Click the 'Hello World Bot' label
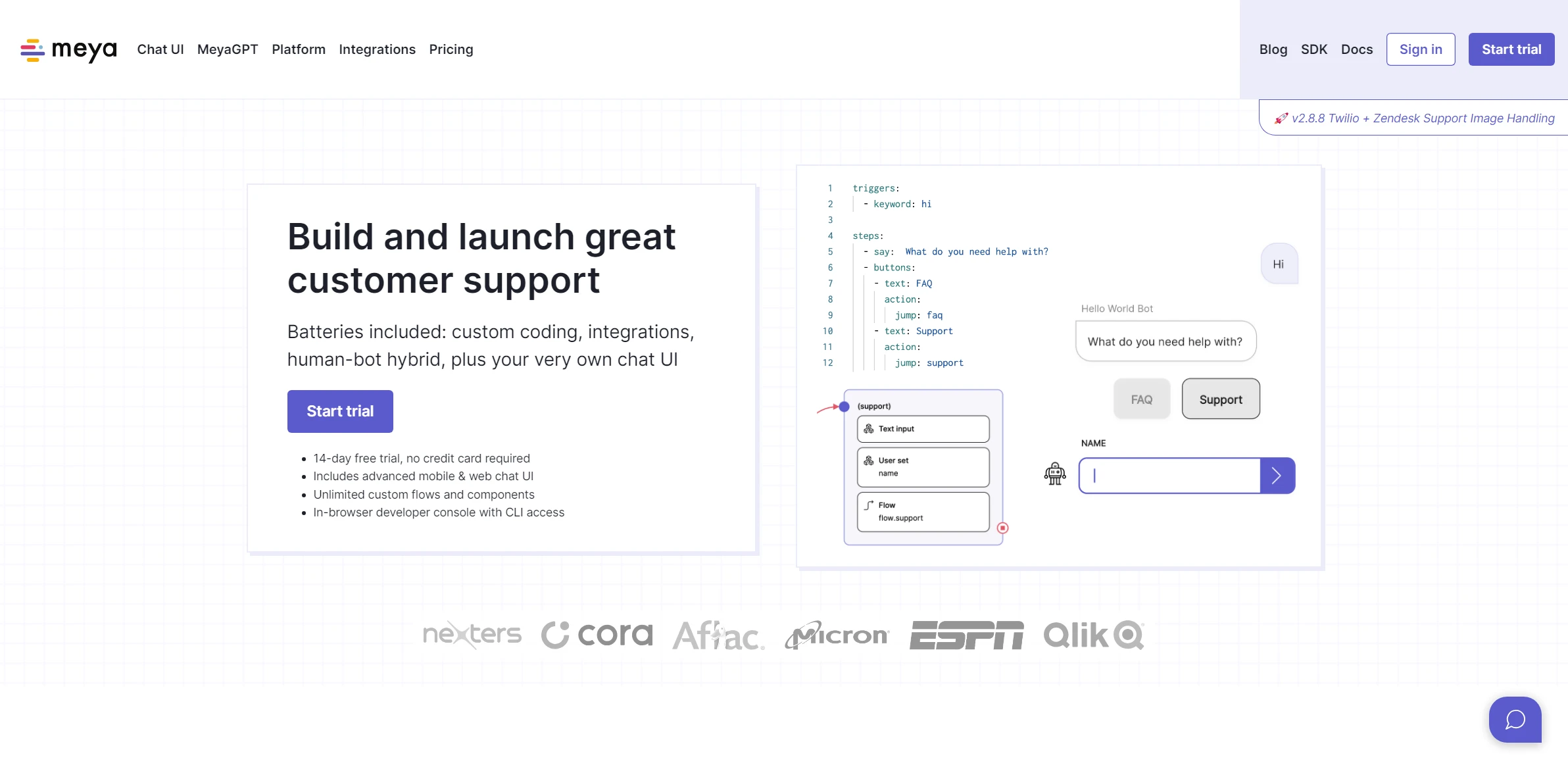This screenshot has height=769, width=1568. tap(1117, 309)
